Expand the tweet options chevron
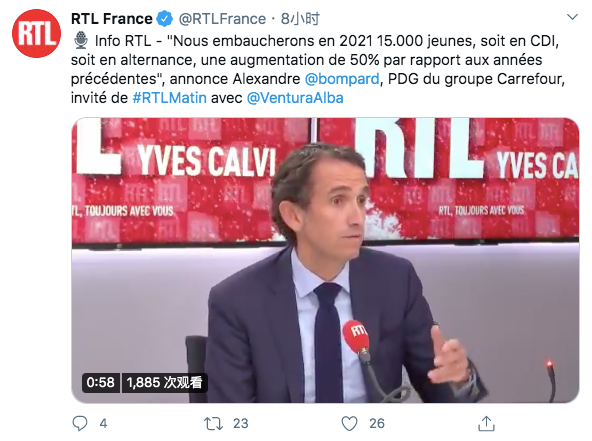This screenshot has height=441, width=592. point(572,17)
